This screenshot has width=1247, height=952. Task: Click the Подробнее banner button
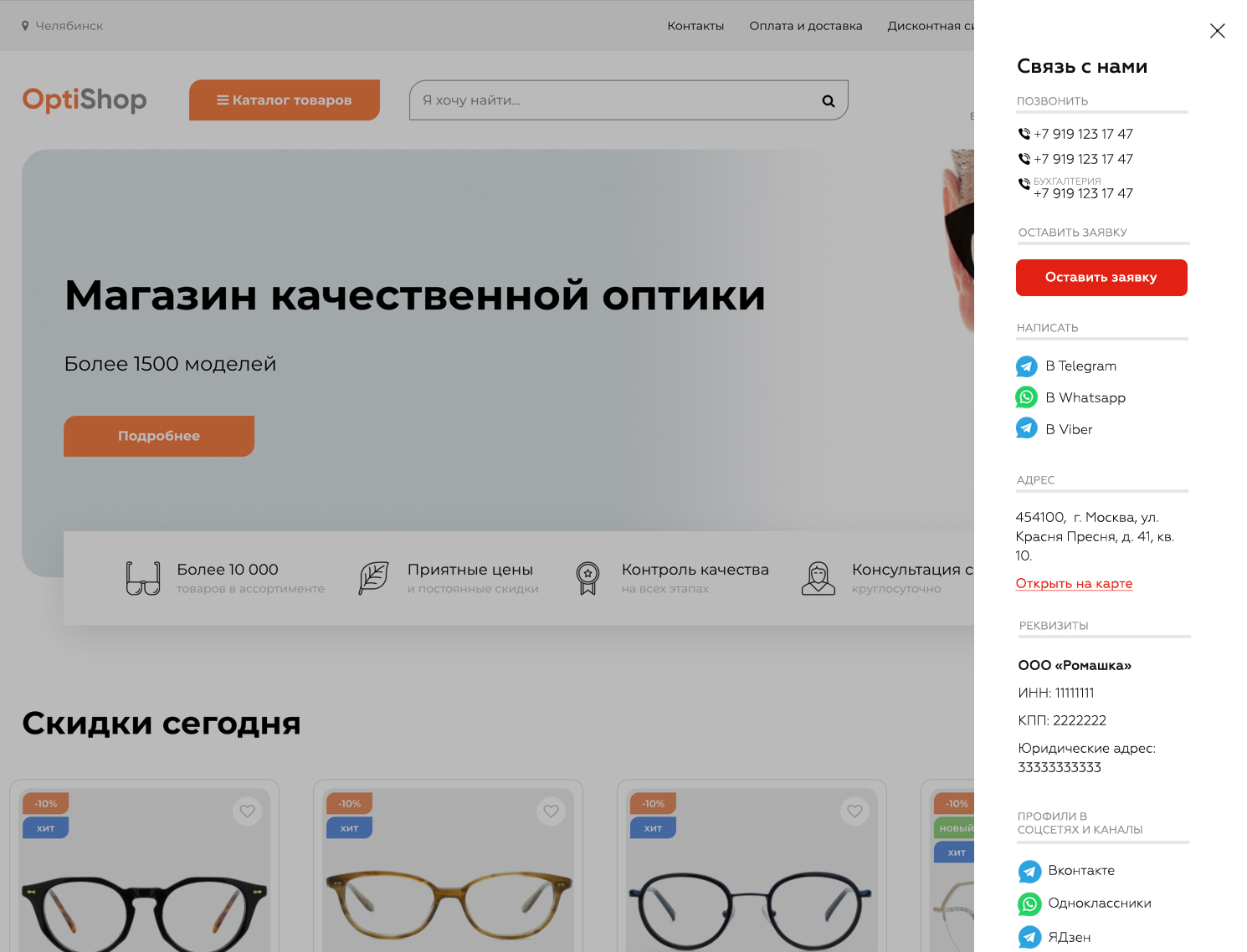(x=159, y=436)
